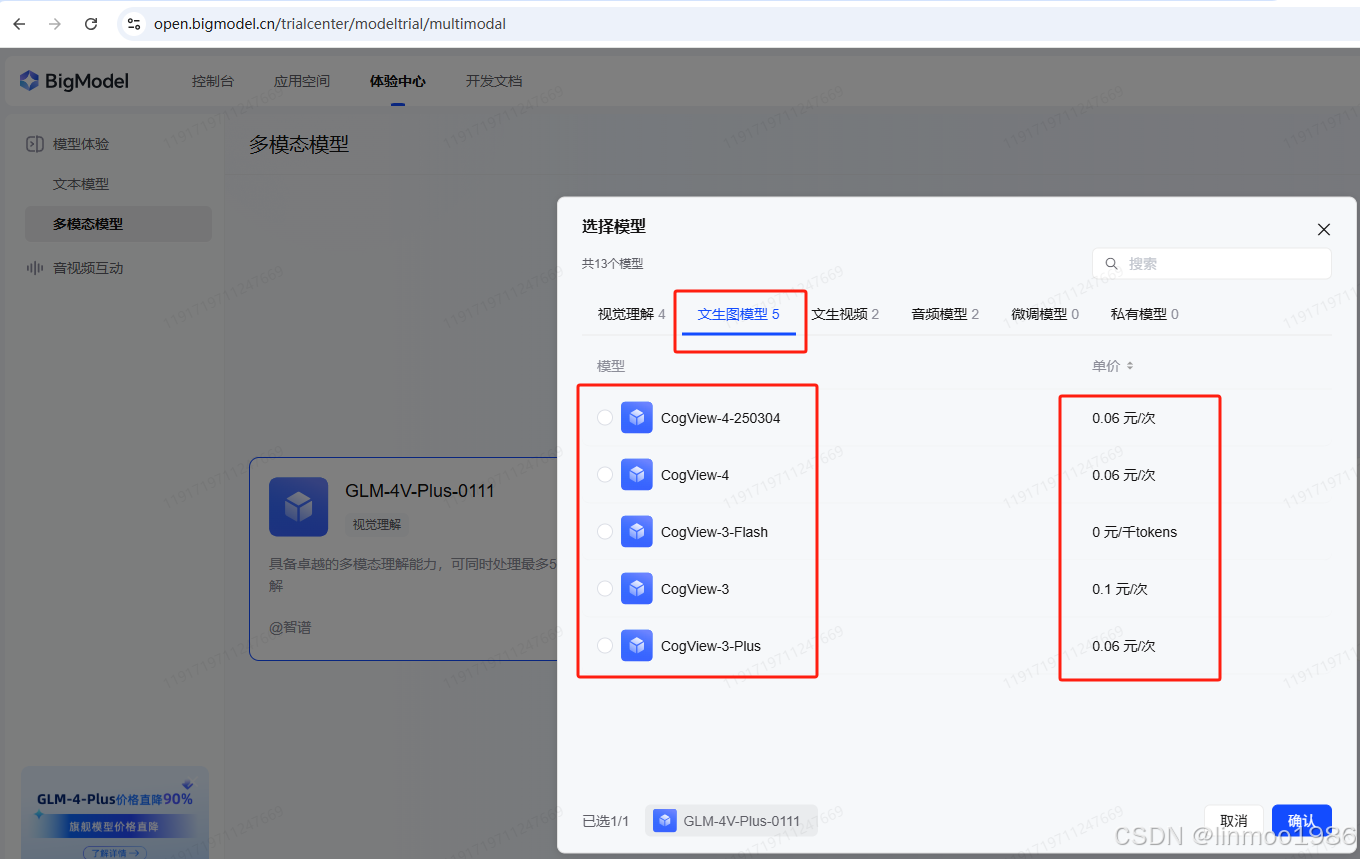
Task: Open 开发文档 in the top navigation
Action: click(x=494, y=81)
